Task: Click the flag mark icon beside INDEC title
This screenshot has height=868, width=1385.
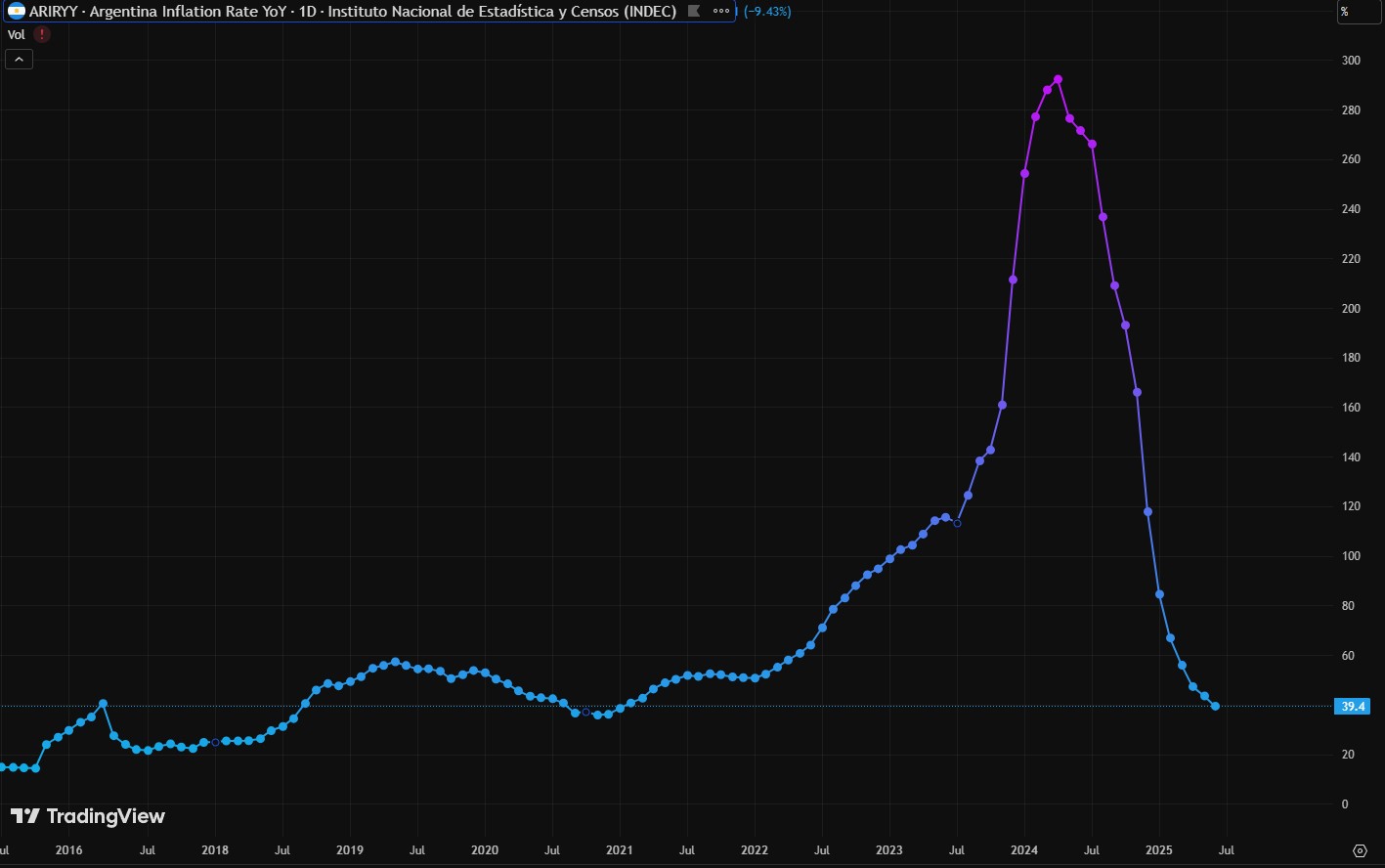Action: point(694,12)
